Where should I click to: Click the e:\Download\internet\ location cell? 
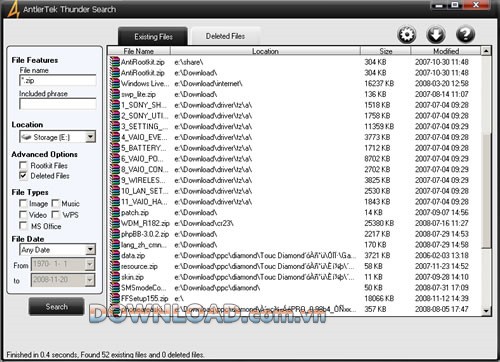[x=208, y=83]
